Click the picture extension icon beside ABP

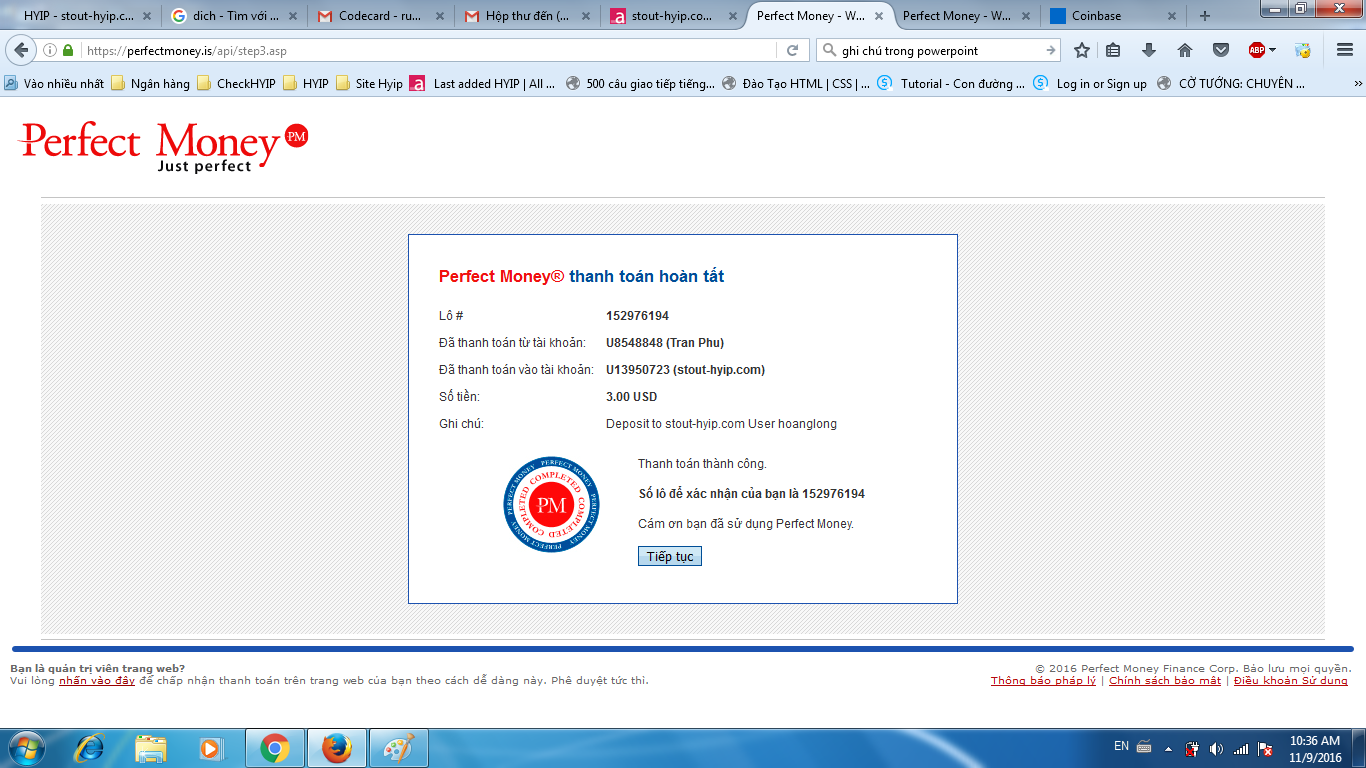1302,50
